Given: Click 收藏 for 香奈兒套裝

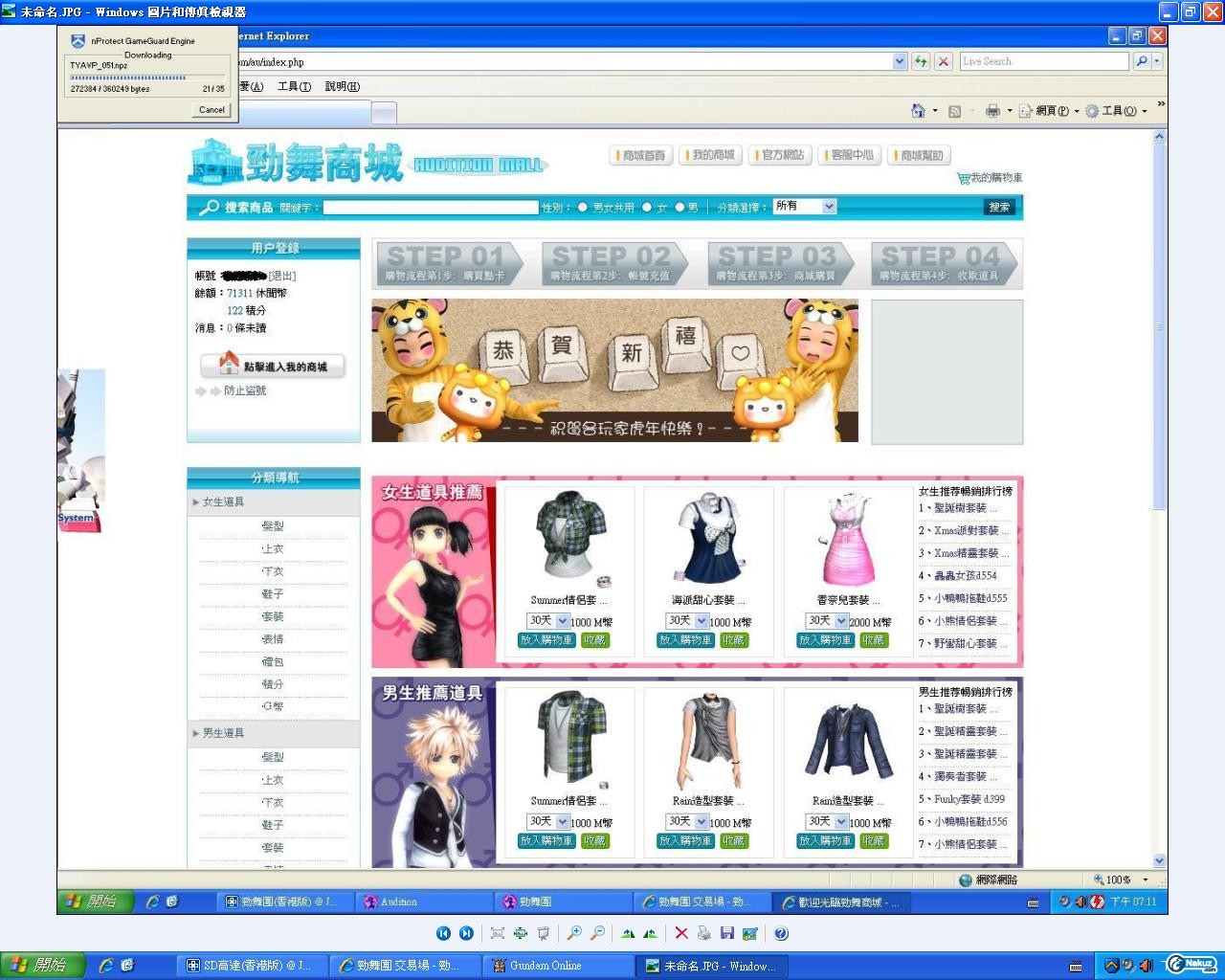Looking at the screenshot, I should click(x=873, y=640).
